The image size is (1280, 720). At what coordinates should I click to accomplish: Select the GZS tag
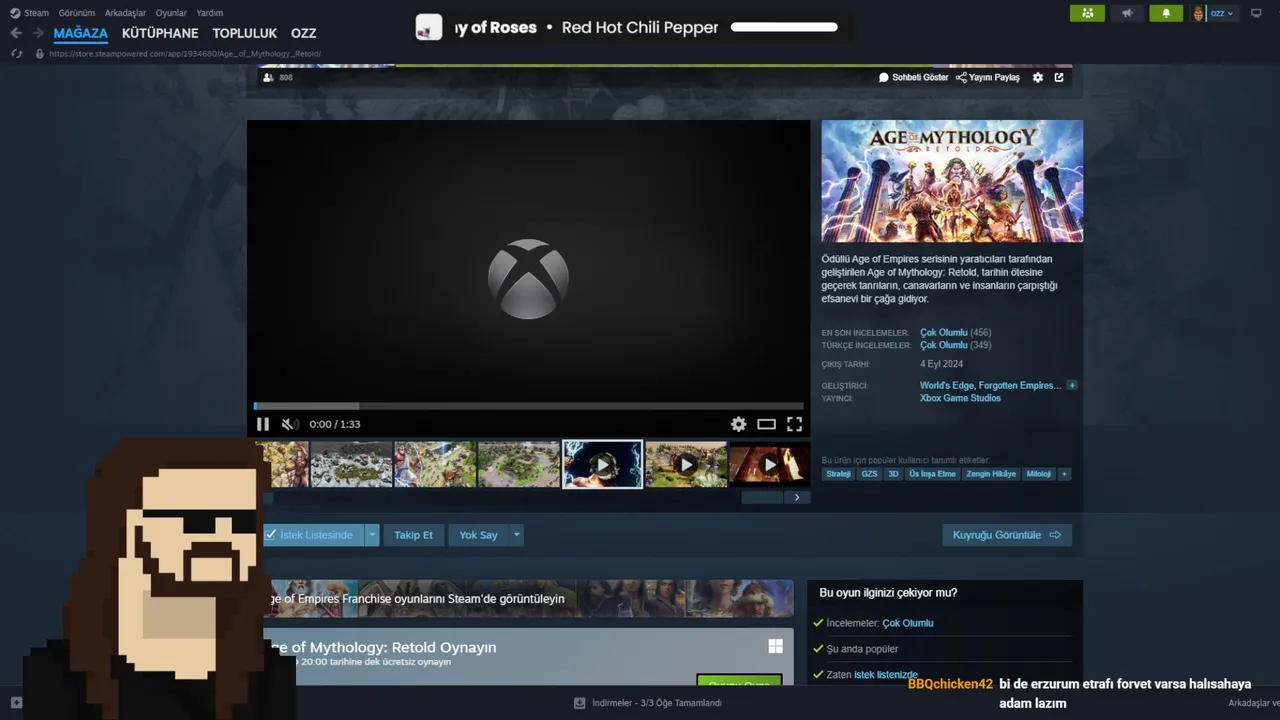[869, 474]
